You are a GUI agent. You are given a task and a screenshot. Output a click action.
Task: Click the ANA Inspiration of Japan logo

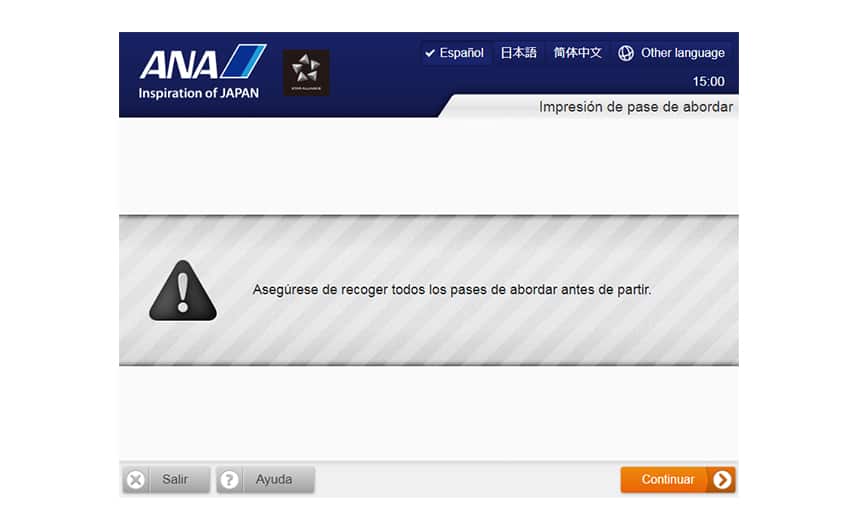point(202,72)
